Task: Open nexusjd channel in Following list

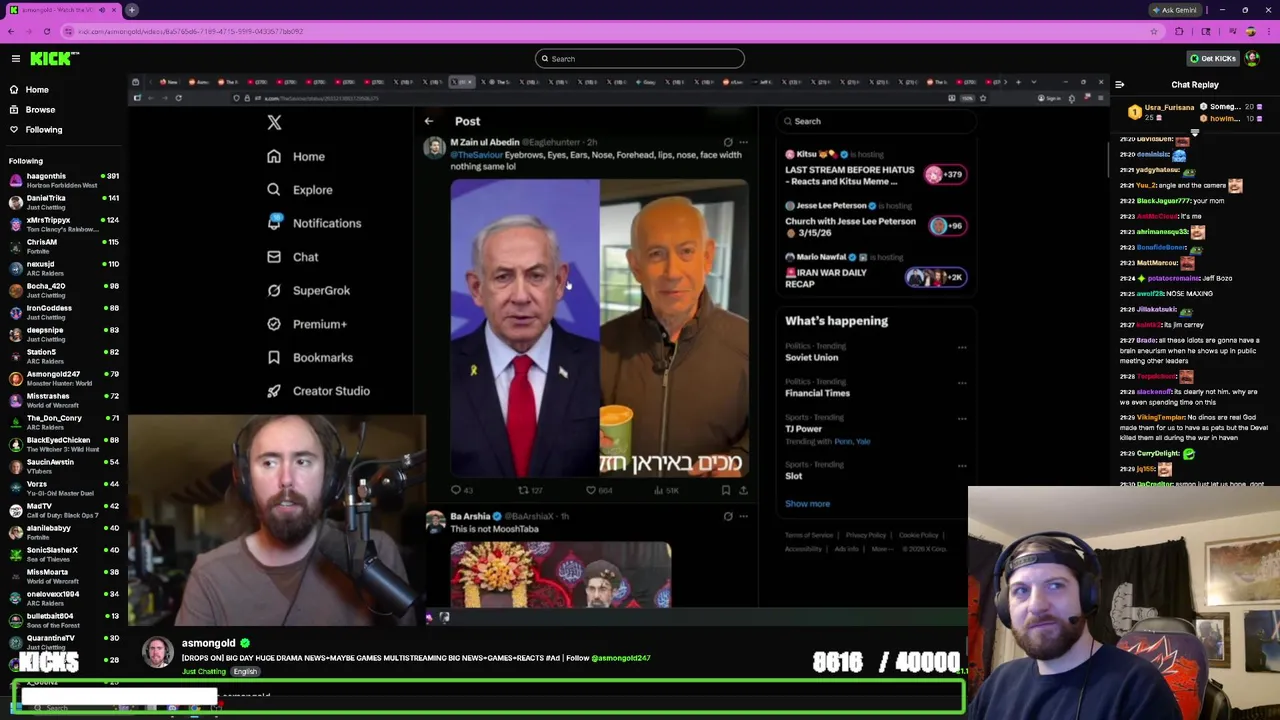Action: coord(62,268)
